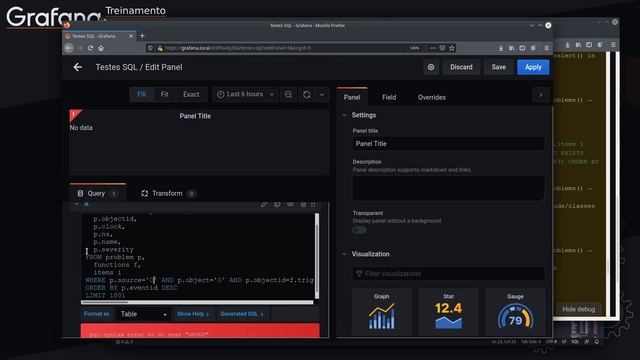This screenshot has width=640, height=360.
Task: Apply the panel changes
Action: point(533,67)
